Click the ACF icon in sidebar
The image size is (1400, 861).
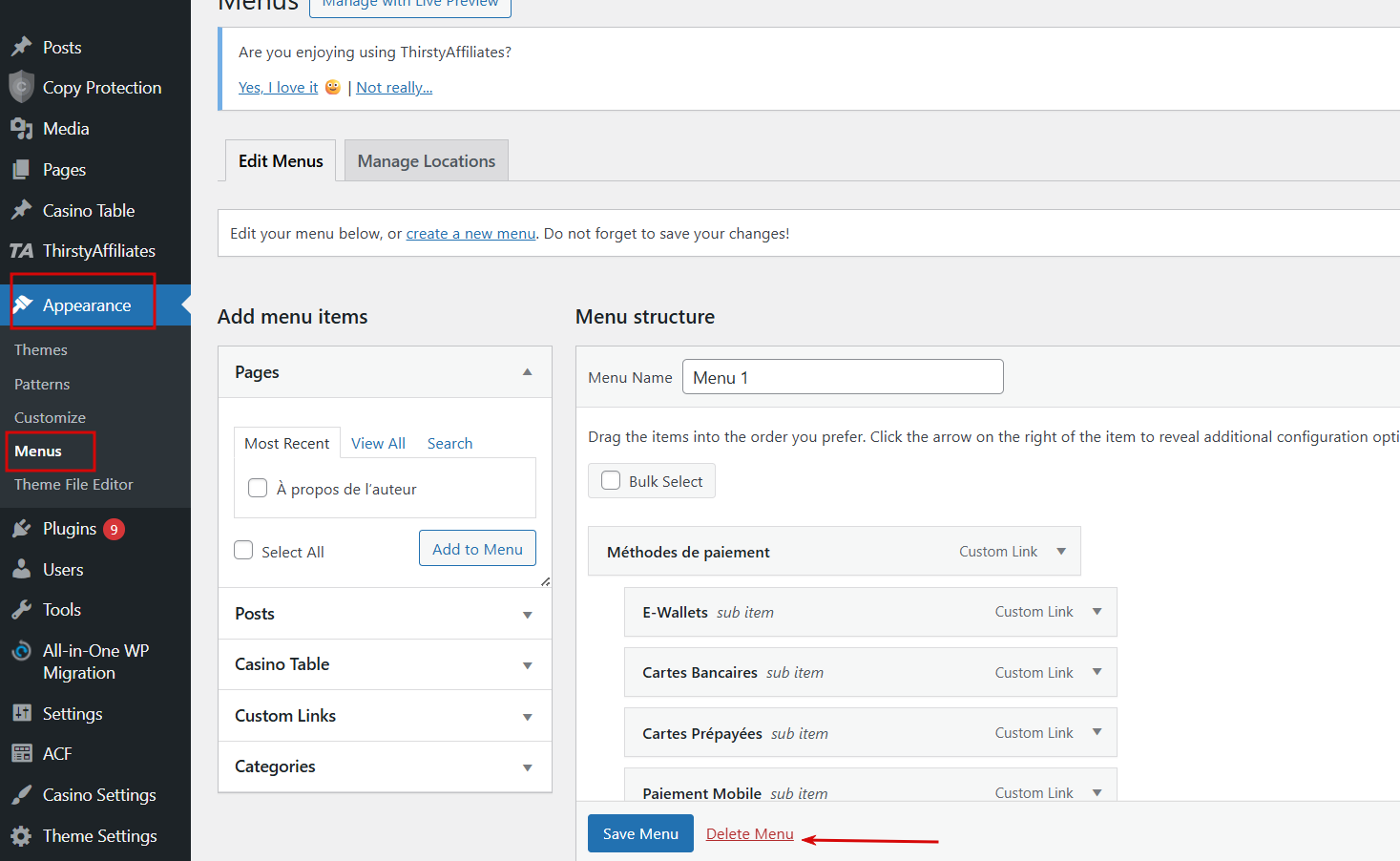point(21,753)
